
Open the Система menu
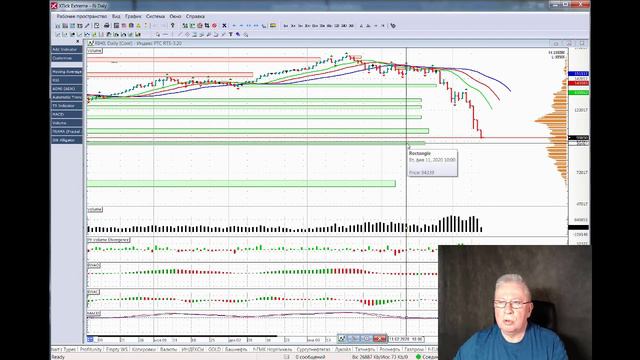tap(156, 16)
